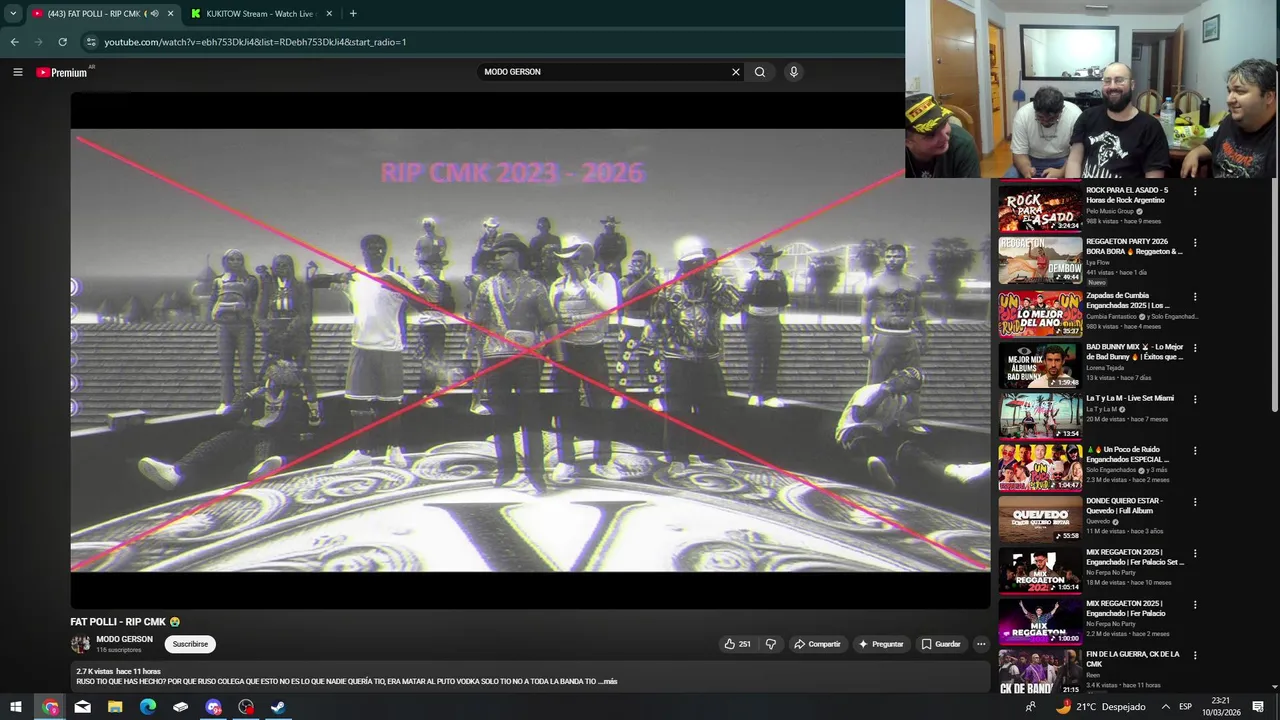Open options menu for Un Poco de Ruido

(x=1194, y=451)
